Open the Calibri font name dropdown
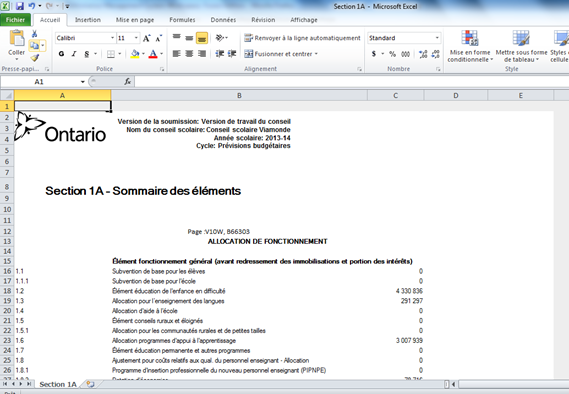This screenshot has width=569, height=394. click(x=112, y=38)
